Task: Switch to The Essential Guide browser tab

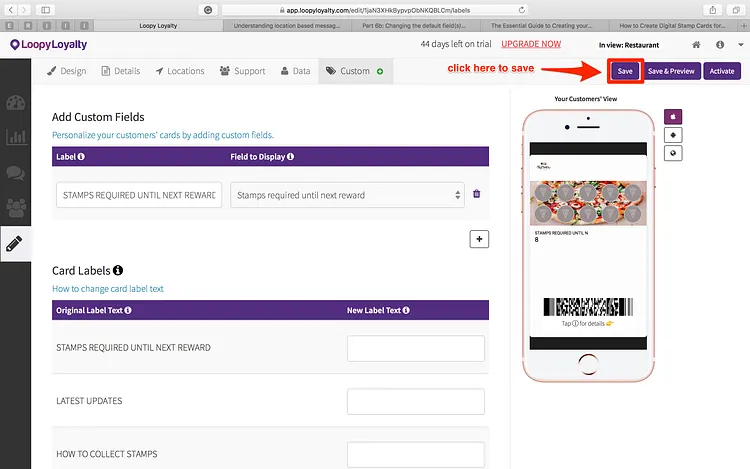Action: [542, 25]
